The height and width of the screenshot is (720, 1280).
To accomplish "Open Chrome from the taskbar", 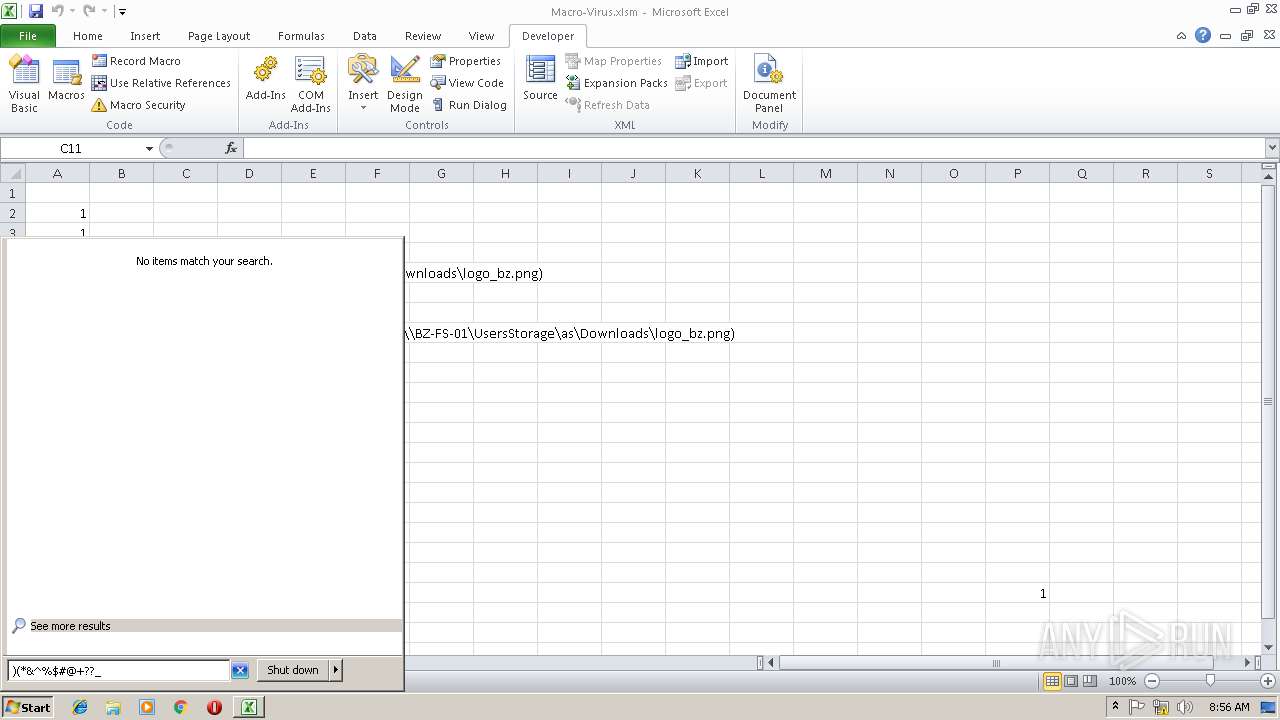I will [x=181, y=707].
